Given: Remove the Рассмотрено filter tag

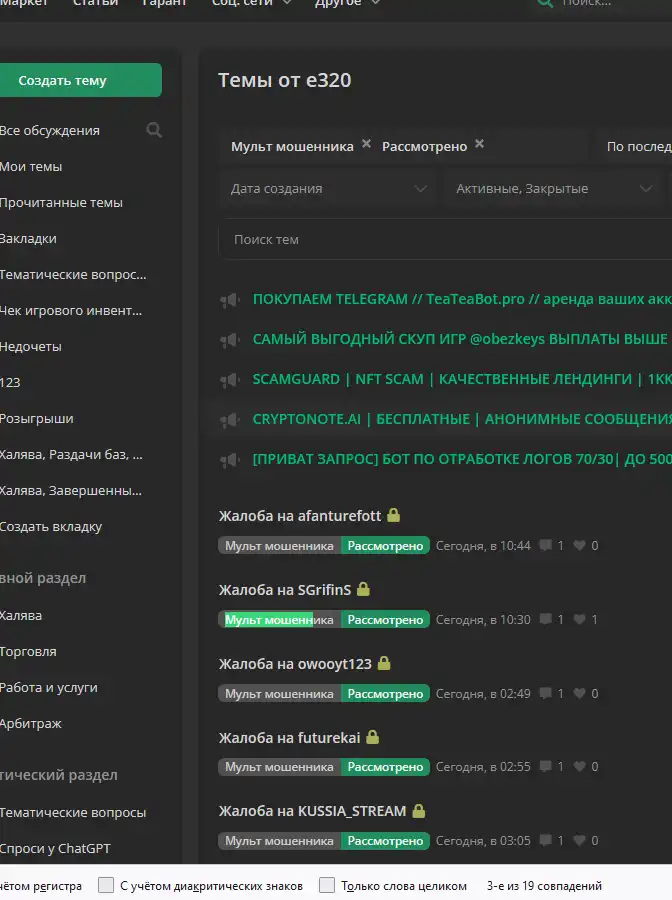Looking at the screenshot, I should tap(480, 144).
